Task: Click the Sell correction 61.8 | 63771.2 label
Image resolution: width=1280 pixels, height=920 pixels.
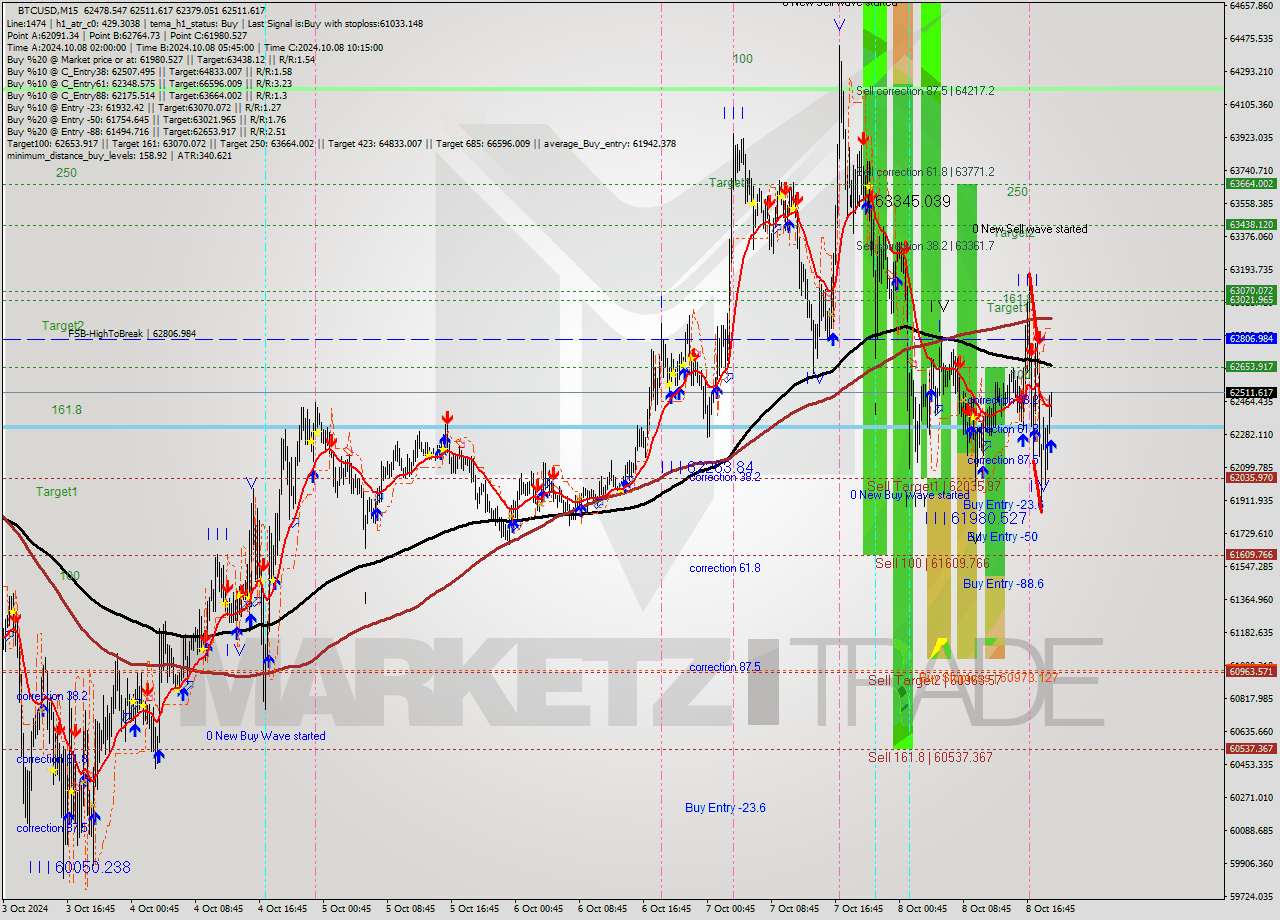Action: pos(927,172)
